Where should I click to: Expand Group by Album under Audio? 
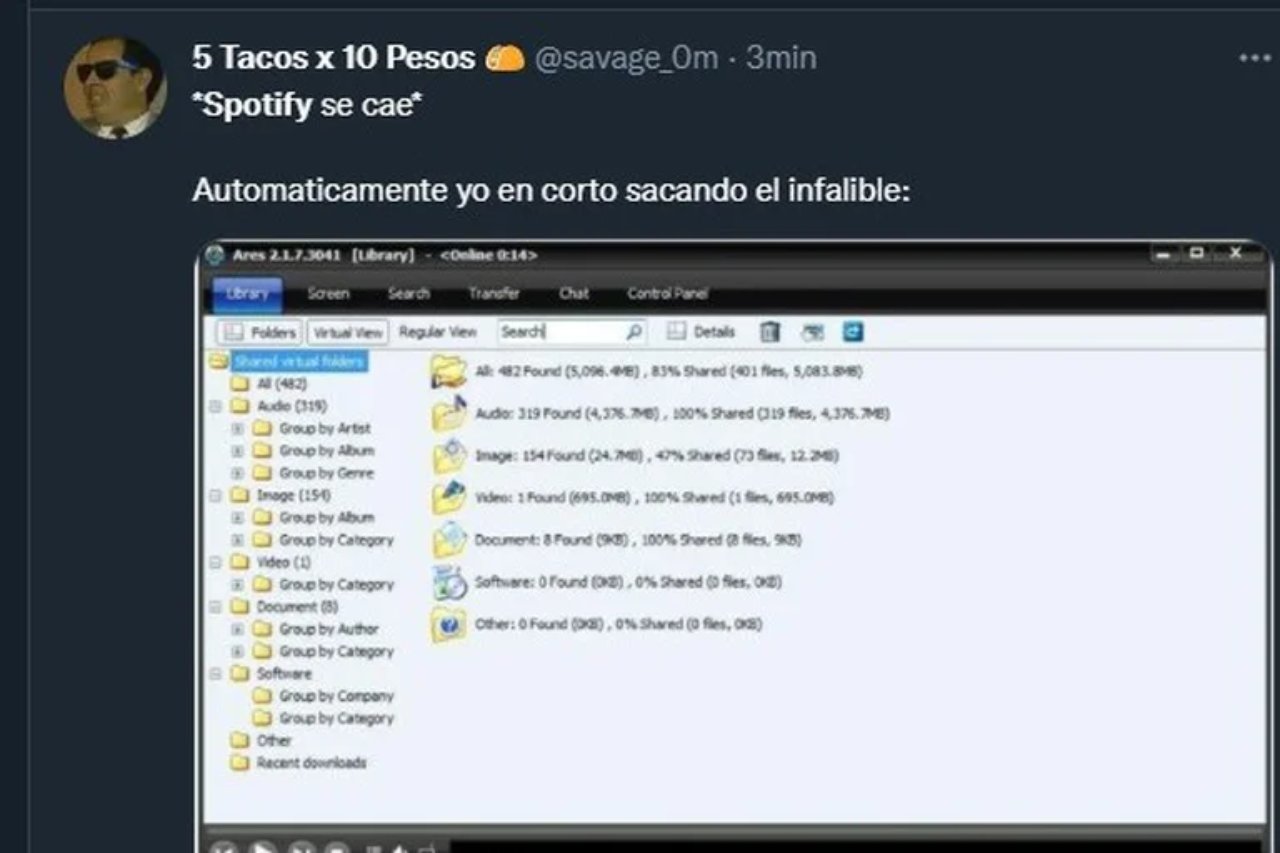click(x=237, y=450)
